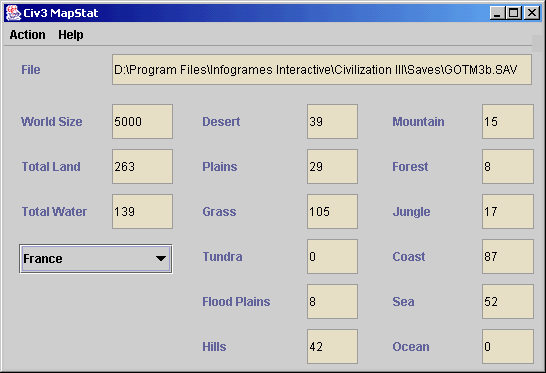Click the Sea label
The width and height of the screenshot is (546, 373).
pyautogui.click(x=403, y=301)
